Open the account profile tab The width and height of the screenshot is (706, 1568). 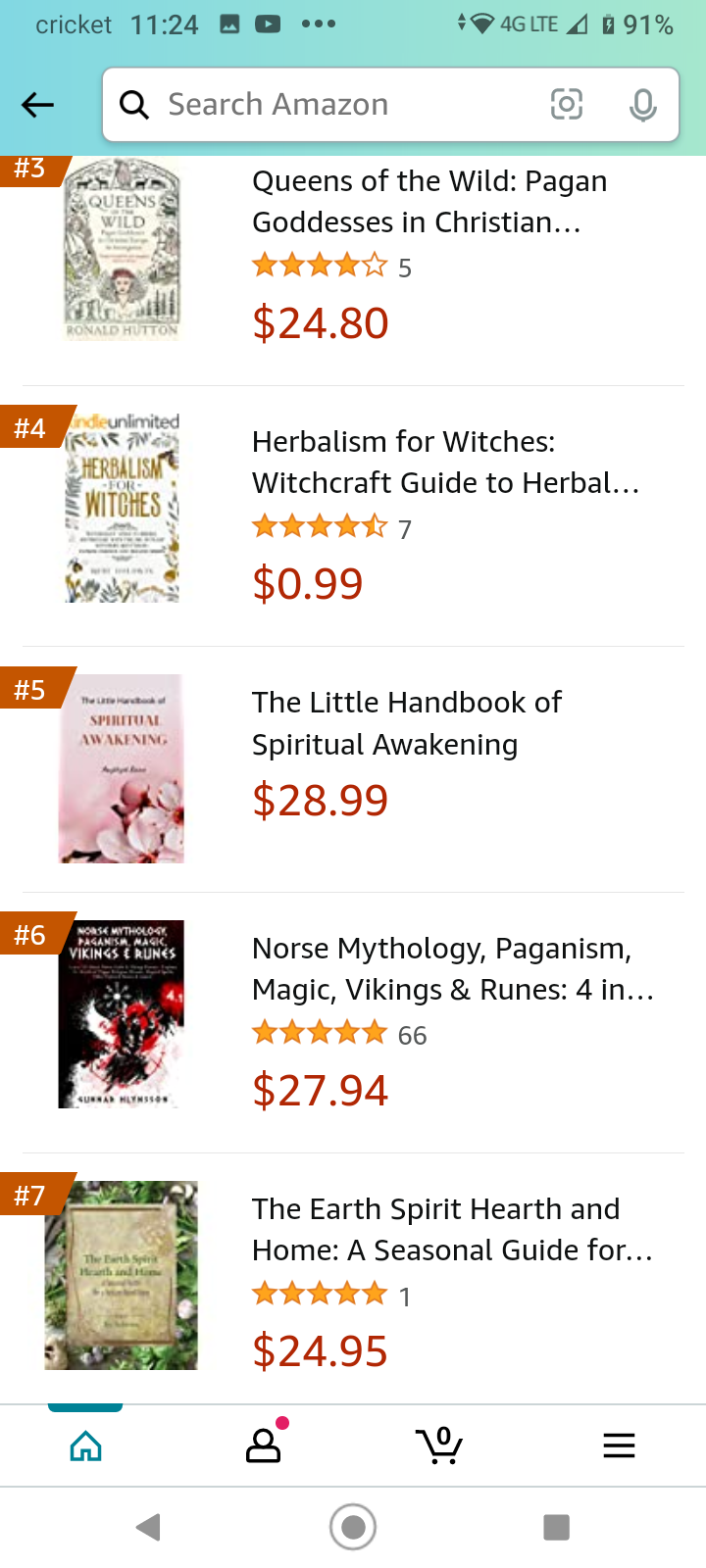tap(263, 1445)
